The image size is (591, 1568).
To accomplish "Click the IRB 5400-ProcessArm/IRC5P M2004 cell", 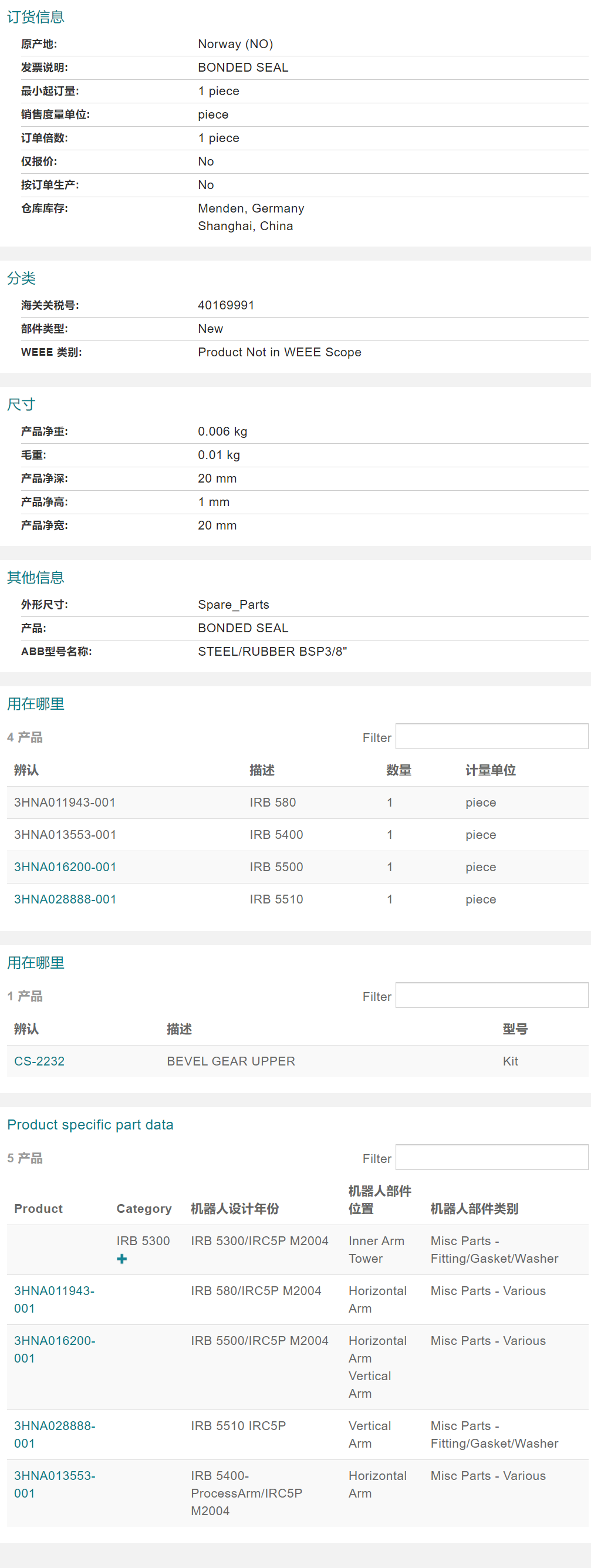I will point(246,1493).
